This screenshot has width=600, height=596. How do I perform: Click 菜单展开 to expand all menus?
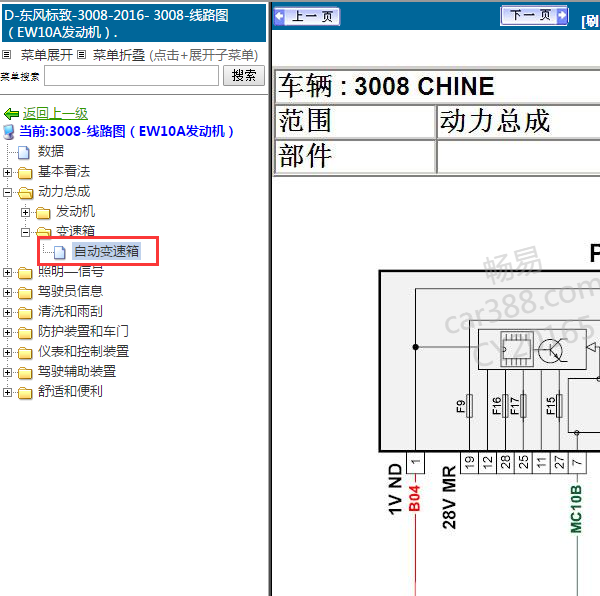47,55
